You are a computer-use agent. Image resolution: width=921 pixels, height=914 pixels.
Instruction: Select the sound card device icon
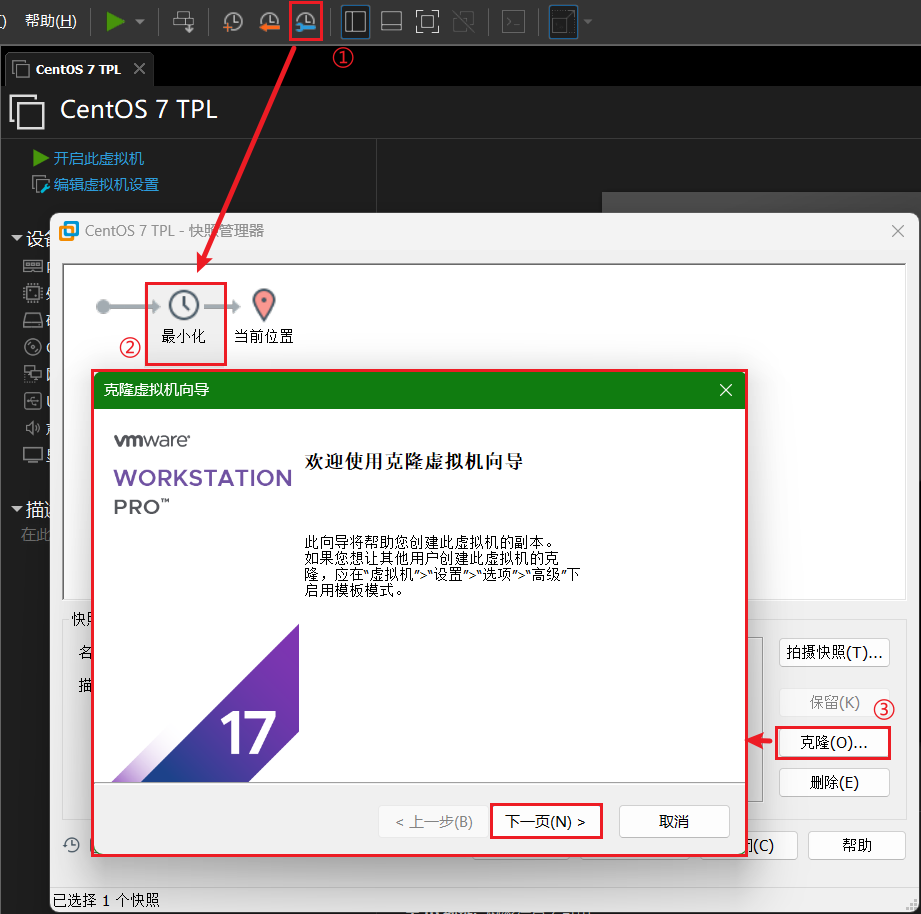(x=33, y=428)
